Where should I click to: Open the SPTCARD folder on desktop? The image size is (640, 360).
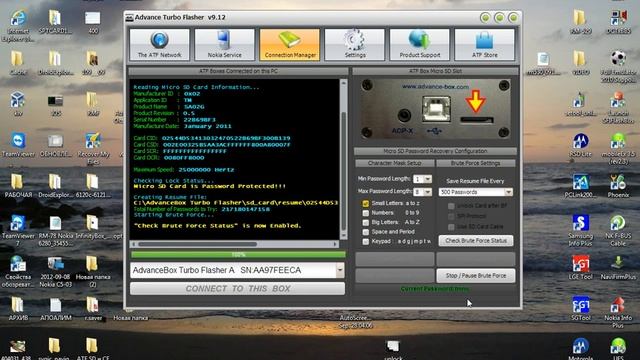coord(56,22)
